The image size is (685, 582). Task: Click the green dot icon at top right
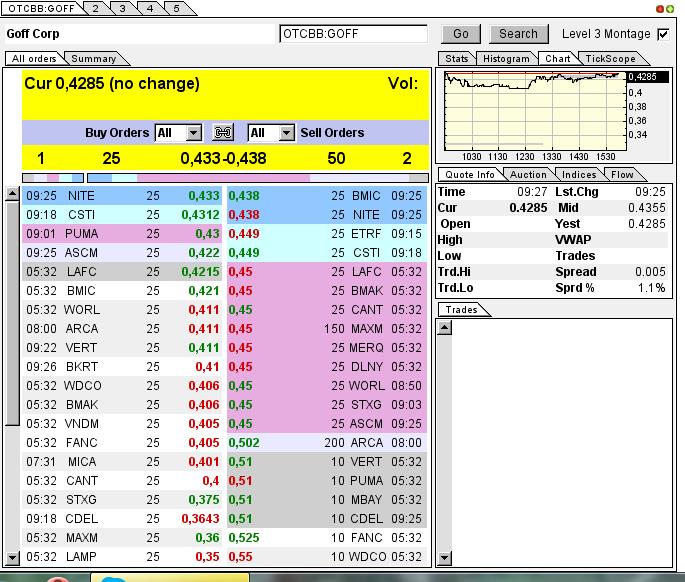(x=669, y=9)
